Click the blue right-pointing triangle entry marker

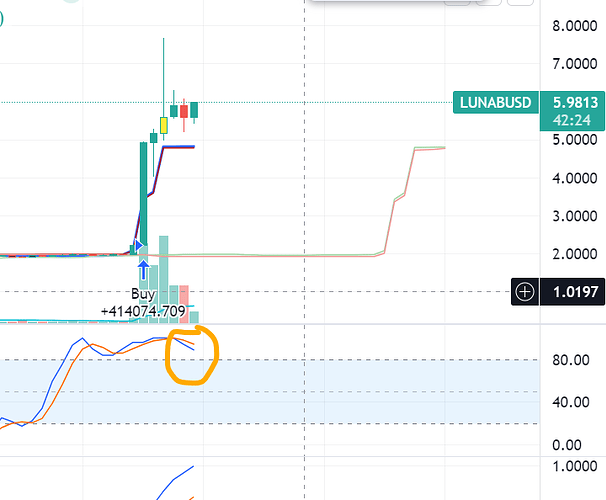pyautogui.click(x=139, y=245)
